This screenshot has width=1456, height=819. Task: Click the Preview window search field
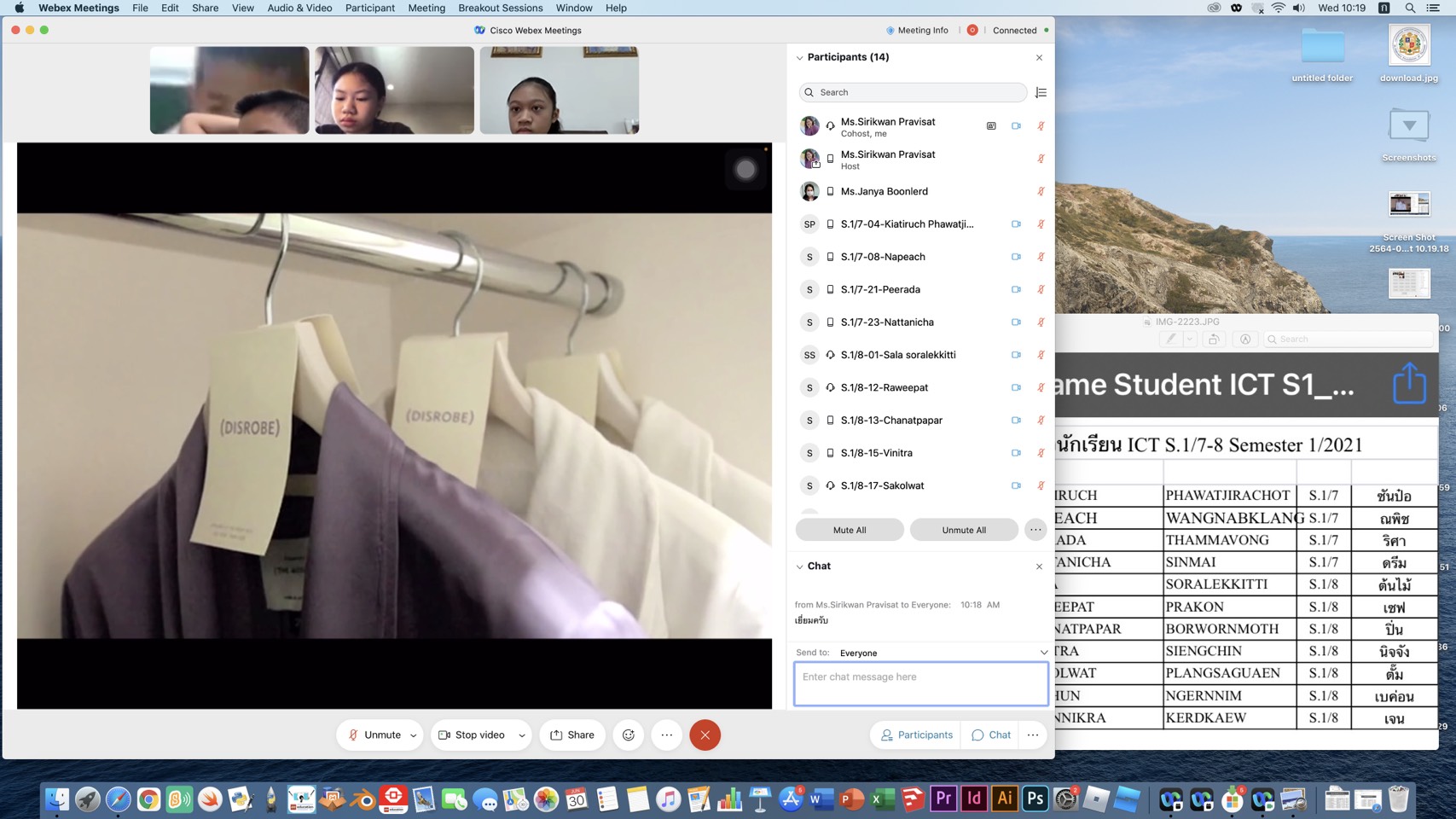pos(1348,339)
